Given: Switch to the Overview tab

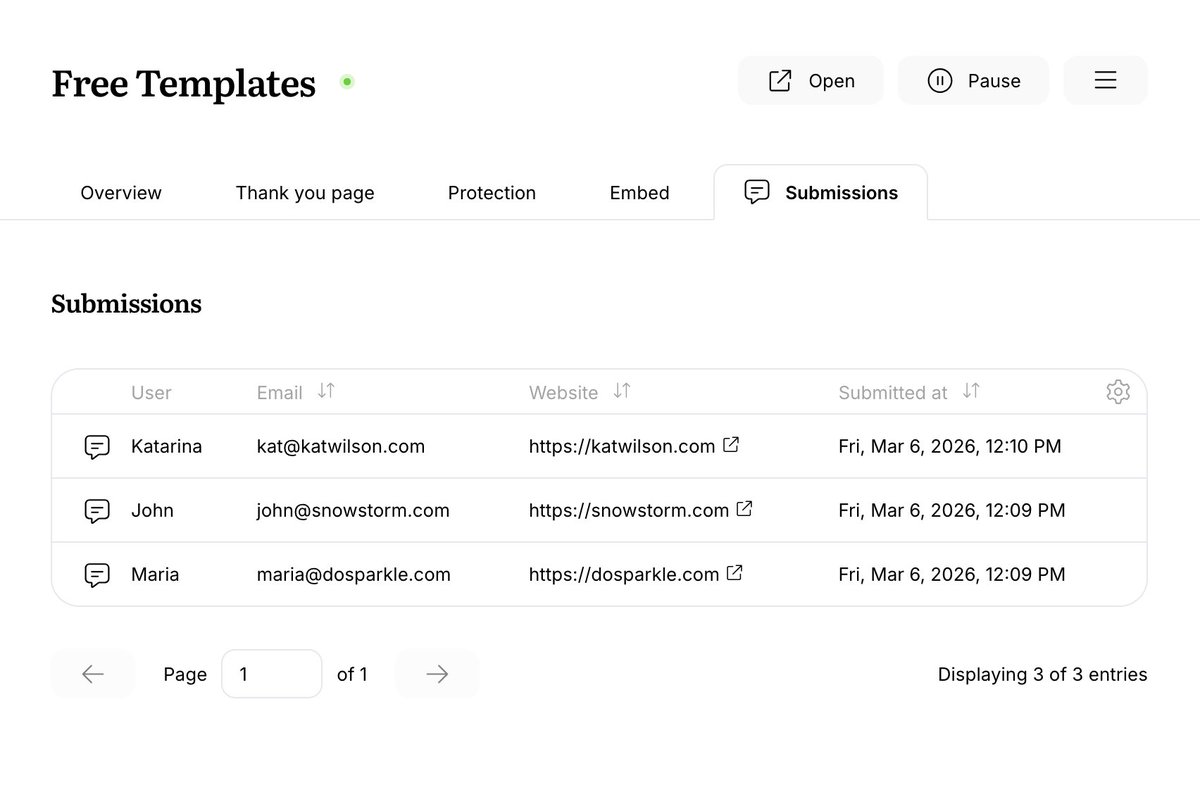Looking at the screenshot, I should click(121, 193).
